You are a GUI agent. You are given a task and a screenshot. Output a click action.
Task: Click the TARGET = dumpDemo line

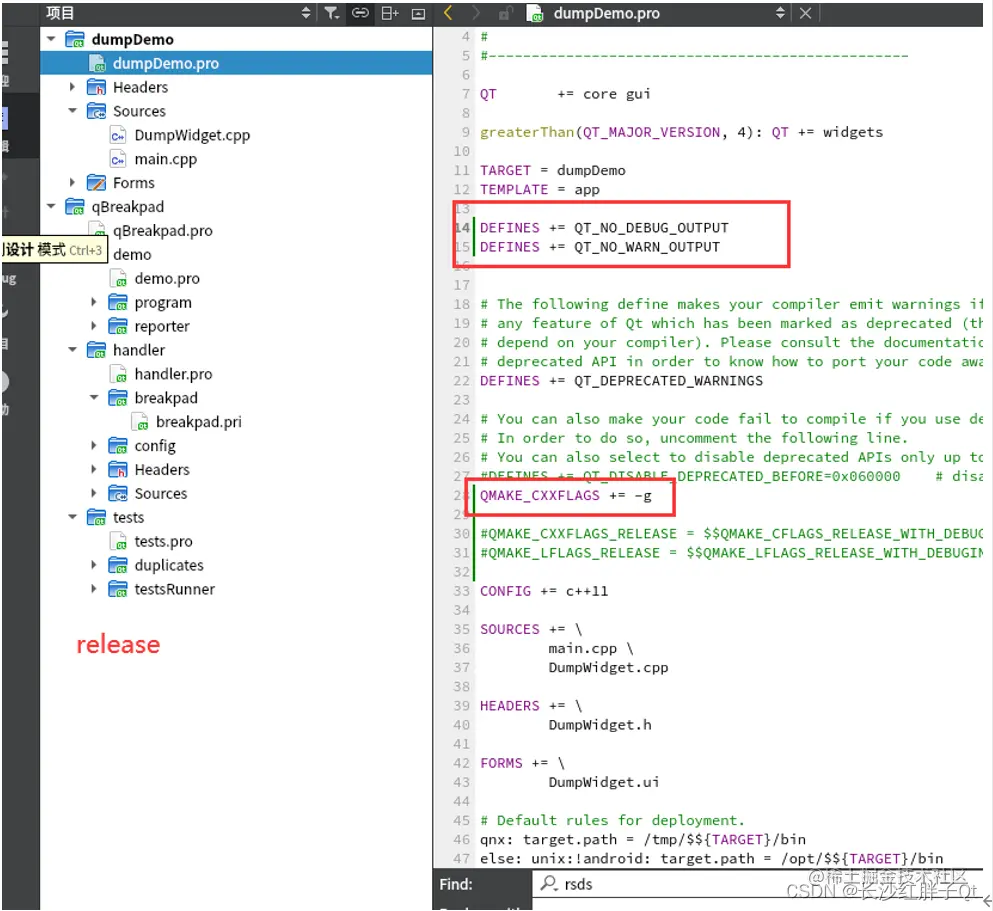click(x=552, y=171)
